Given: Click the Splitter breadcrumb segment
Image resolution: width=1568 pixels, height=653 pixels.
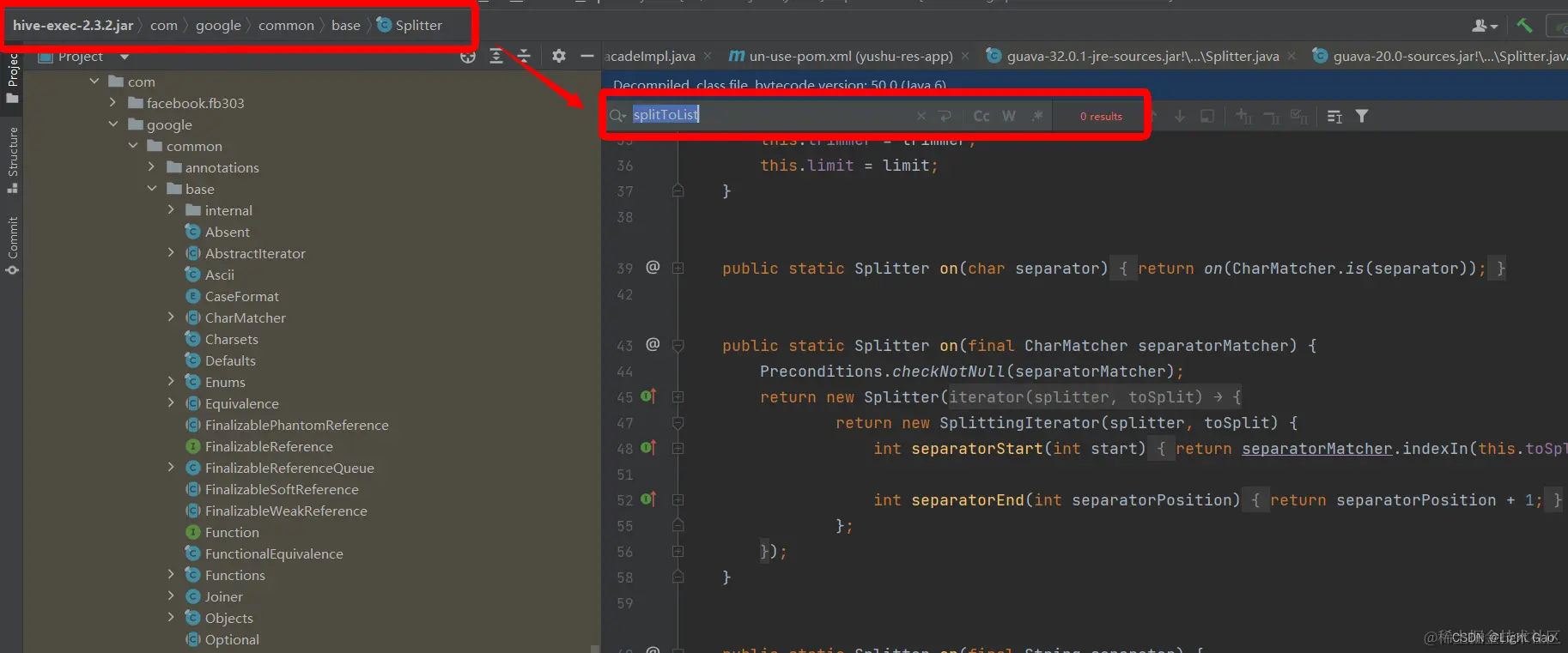Looking at the screenshot, I should (410, 25).
